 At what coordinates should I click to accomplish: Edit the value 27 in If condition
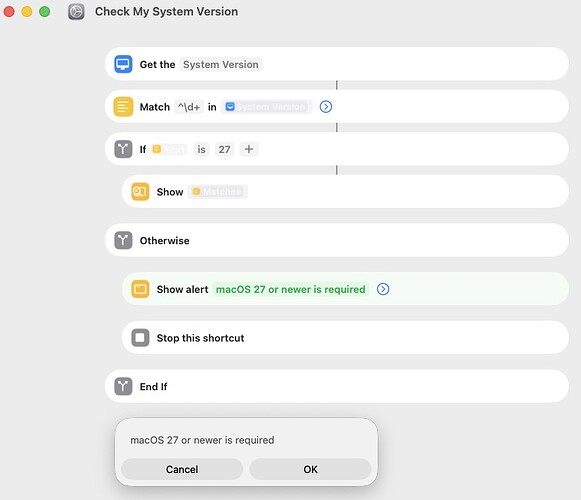(225, 149)
